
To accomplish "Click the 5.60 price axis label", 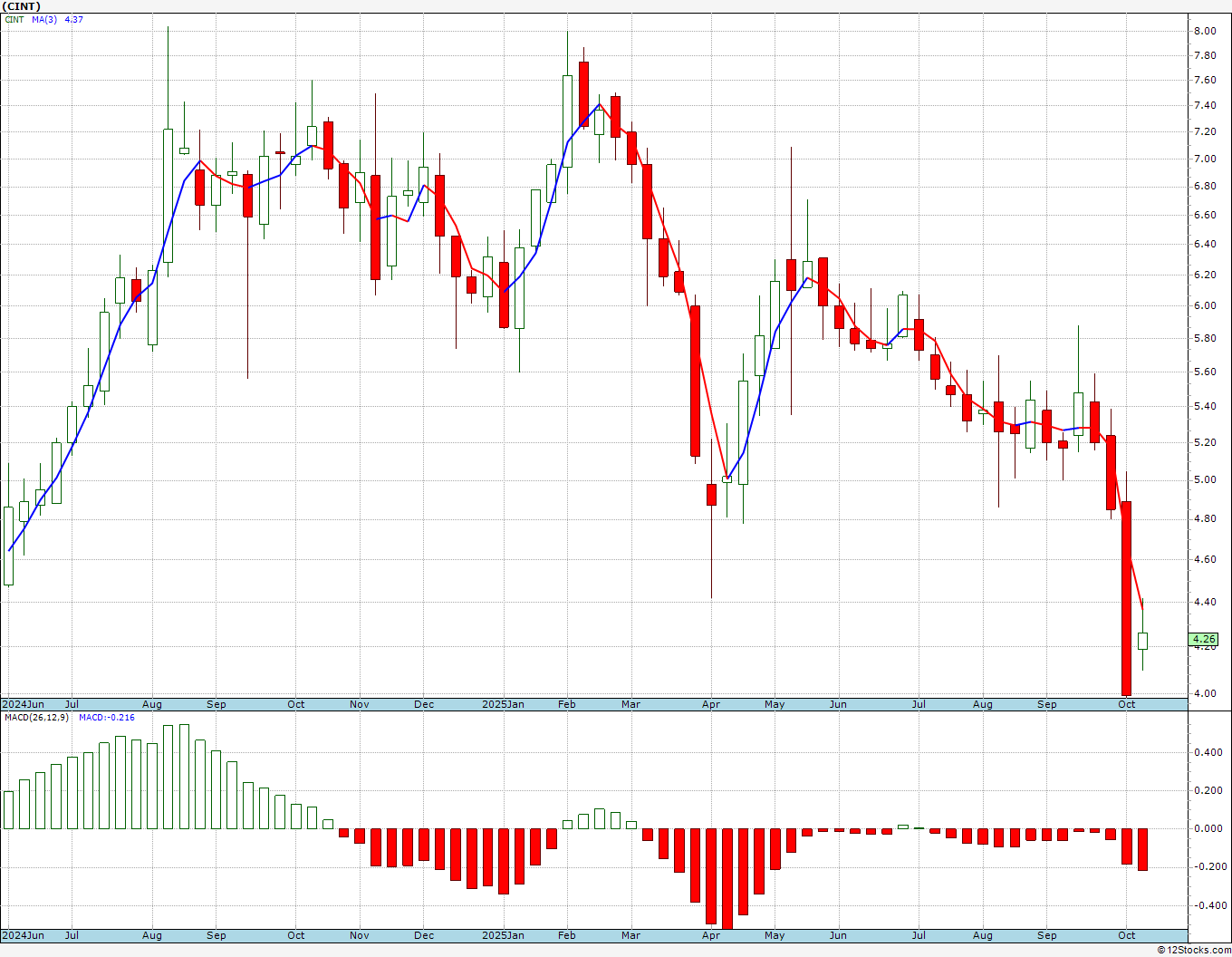I will click(x=1205, y=372).
